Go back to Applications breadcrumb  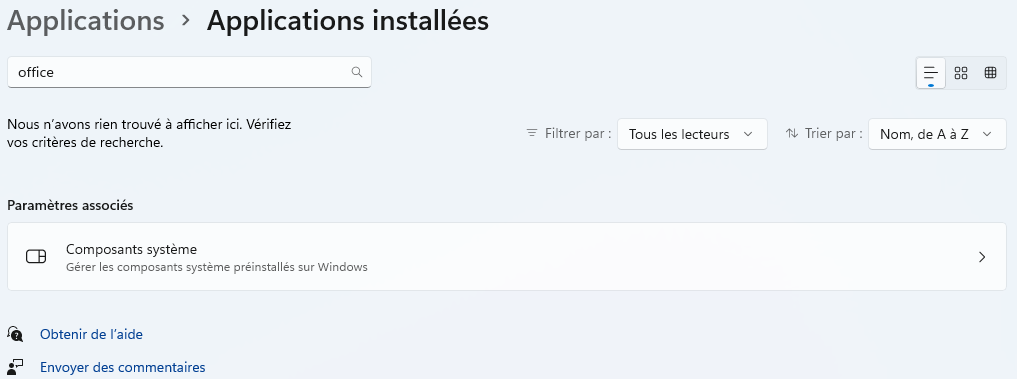point(86,21)
